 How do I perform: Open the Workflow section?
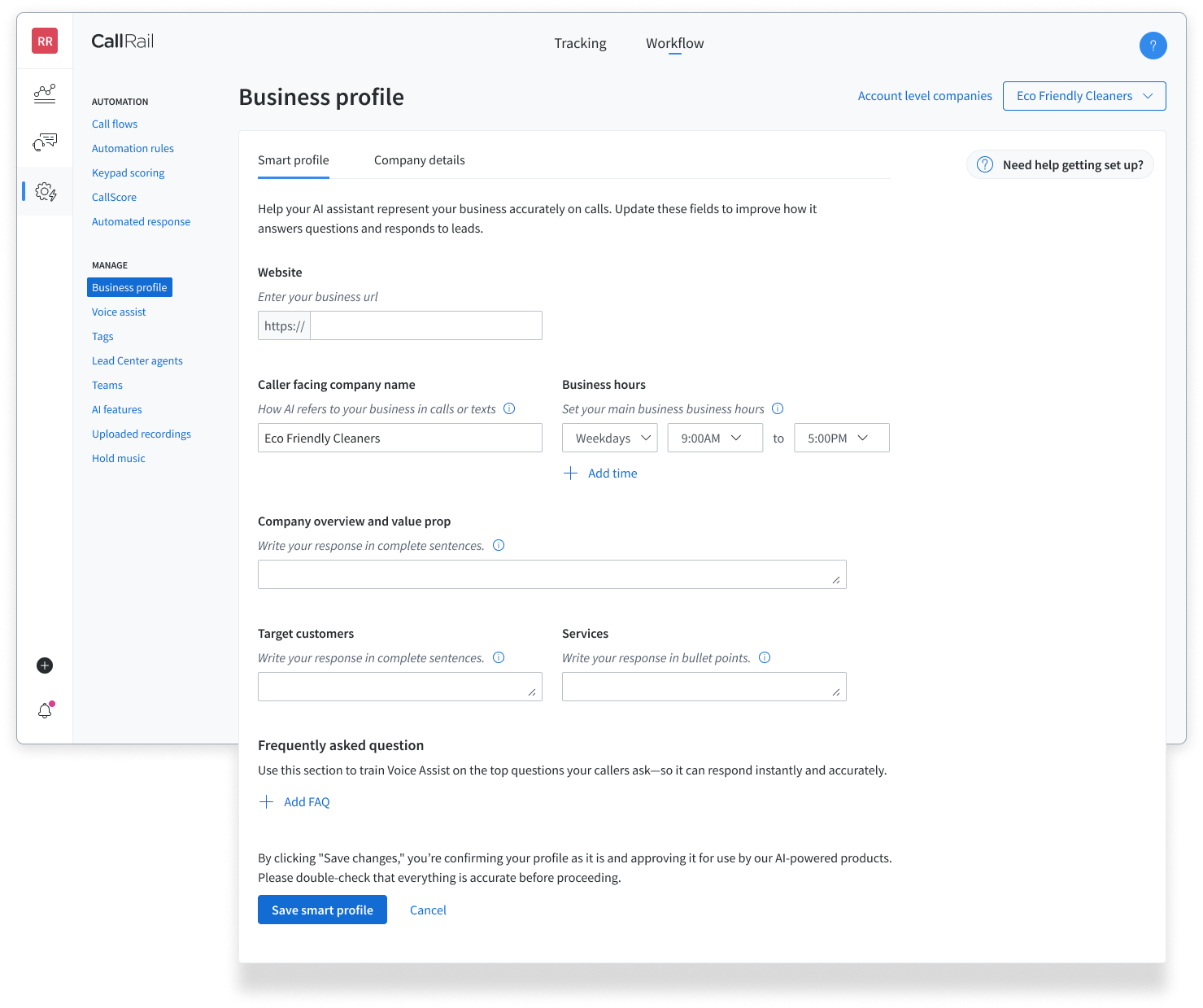point(674,42)
